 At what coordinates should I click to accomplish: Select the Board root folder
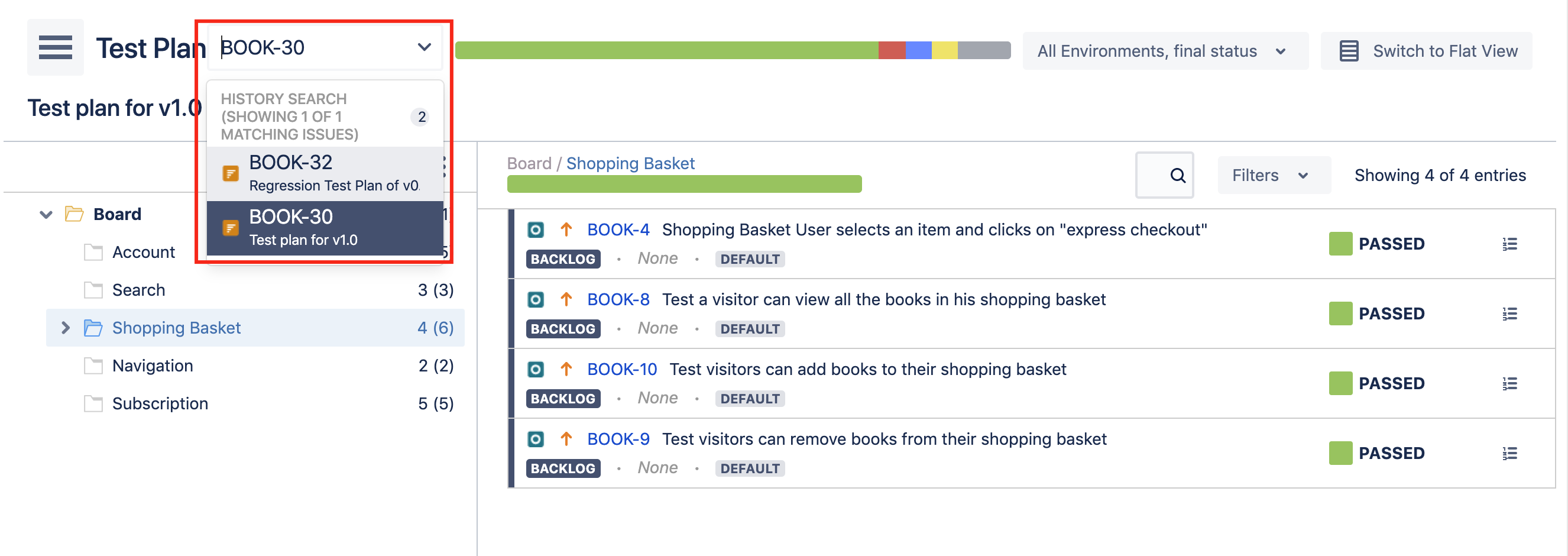pyautogui.click(x=118, y=214)
